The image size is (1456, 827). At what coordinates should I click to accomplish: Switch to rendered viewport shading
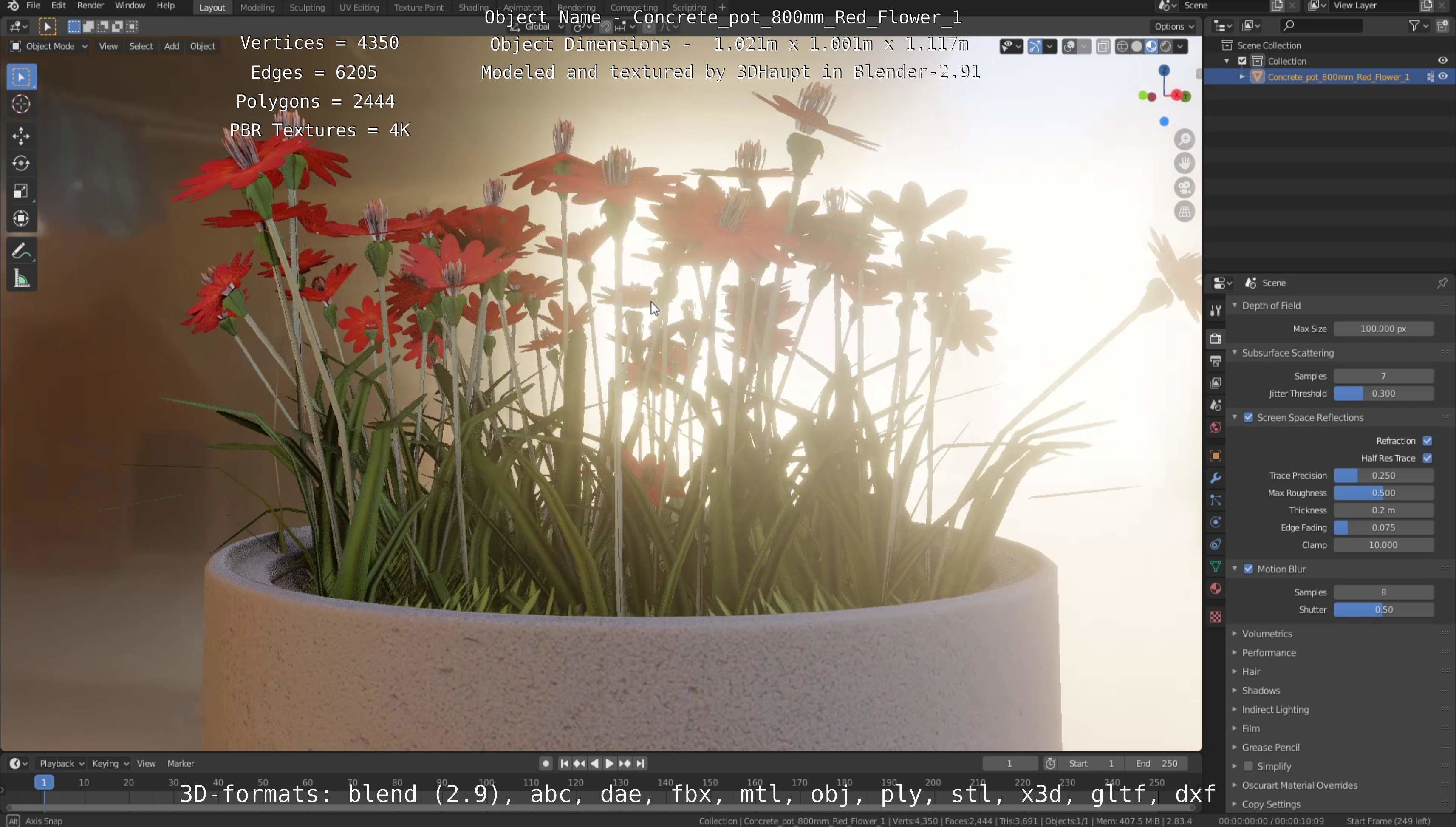click(x=1166, y=47)
